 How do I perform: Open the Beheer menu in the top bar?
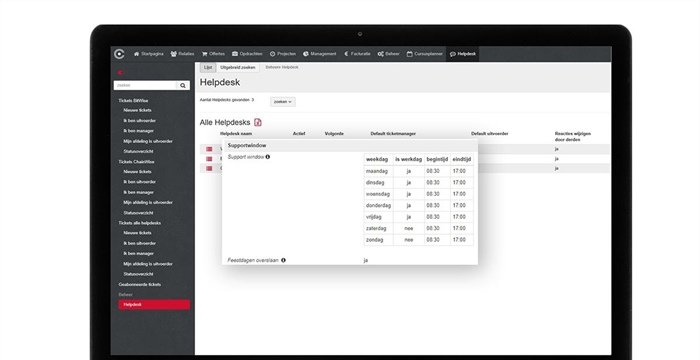pyautogui.click(x=388, y=54)
